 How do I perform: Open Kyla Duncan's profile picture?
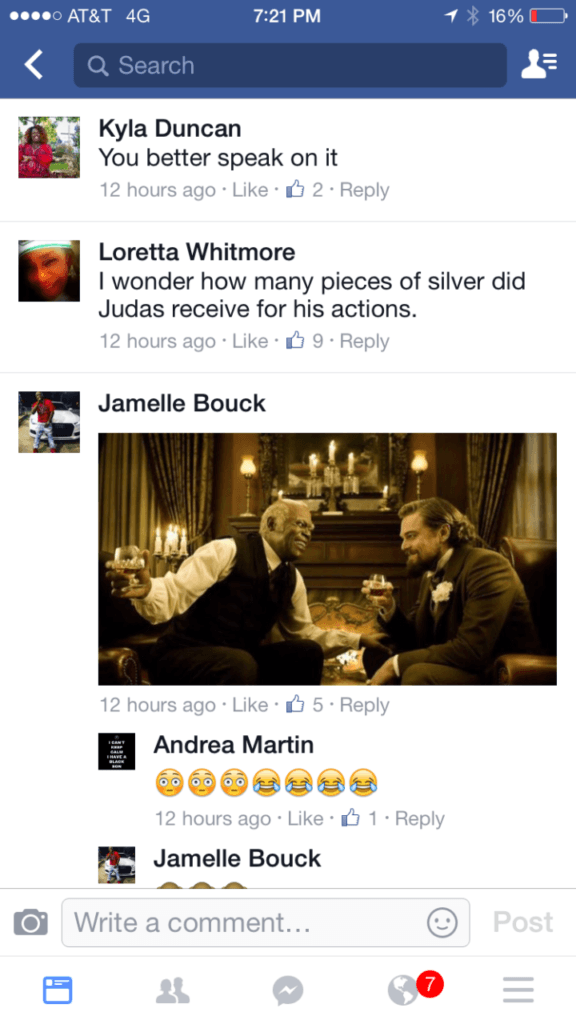(x=49, y=147)
